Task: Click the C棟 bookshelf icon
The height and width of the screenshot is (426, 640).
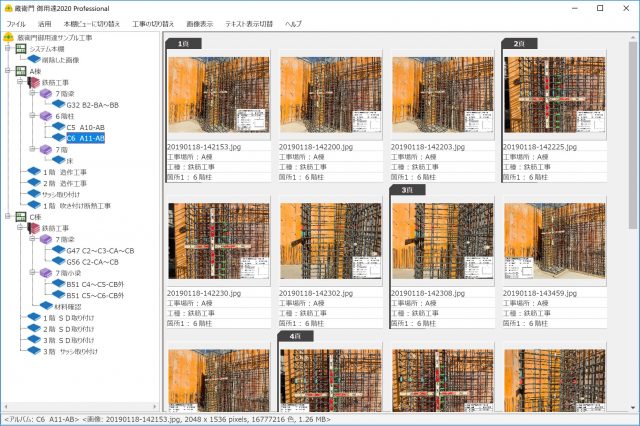Action: point(21,216)
